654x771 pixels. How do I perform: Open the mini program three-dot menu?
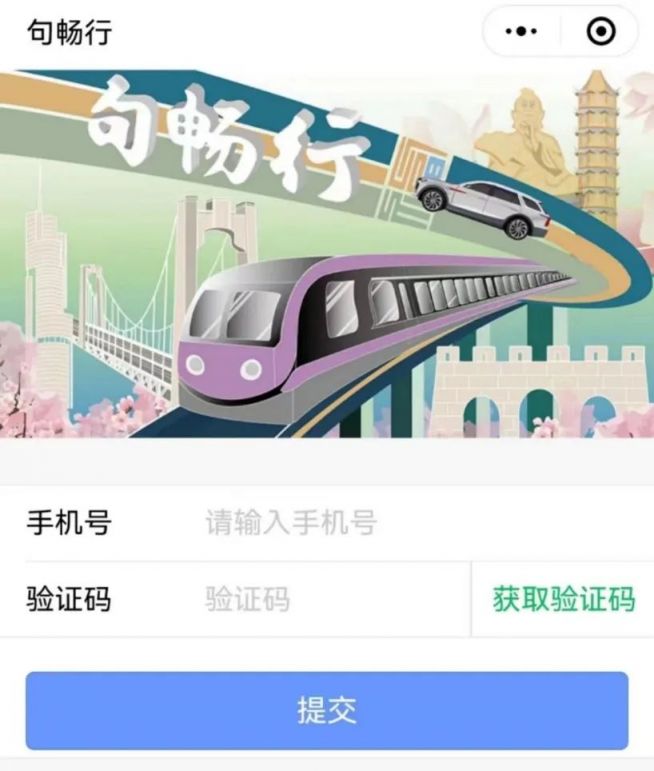[521, 31]
